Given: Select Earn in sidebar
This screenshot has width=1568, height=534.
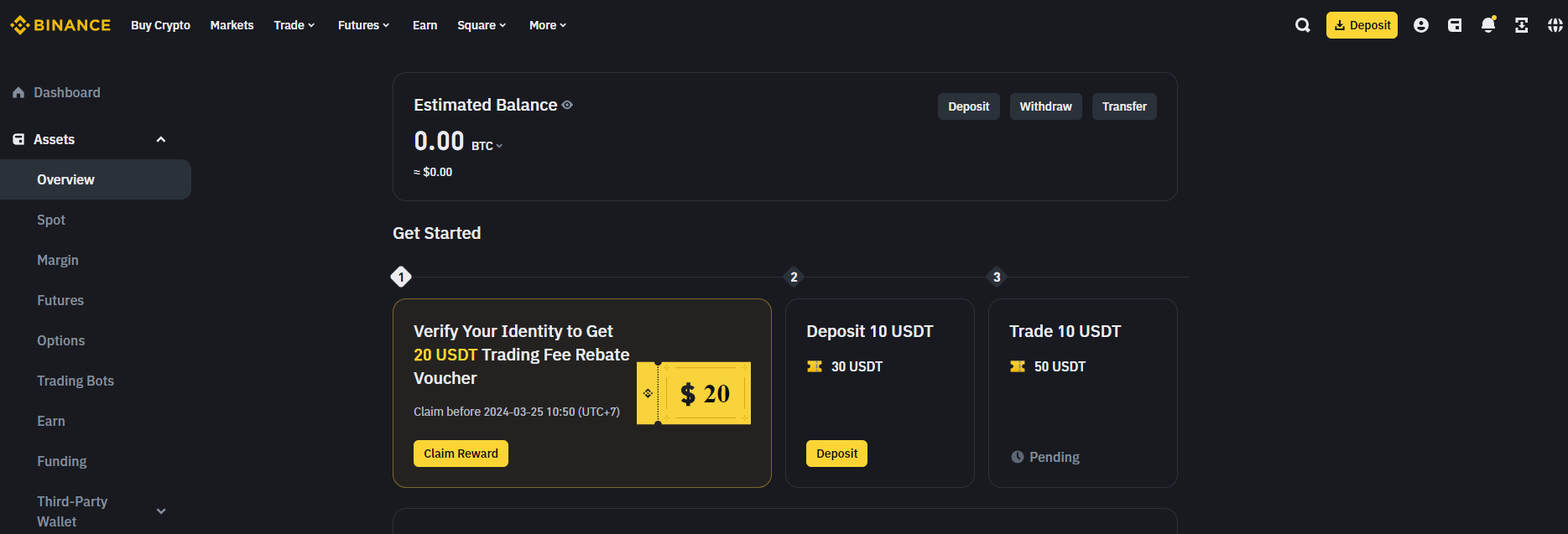Looking at the screenshot, I should point(51,421).
